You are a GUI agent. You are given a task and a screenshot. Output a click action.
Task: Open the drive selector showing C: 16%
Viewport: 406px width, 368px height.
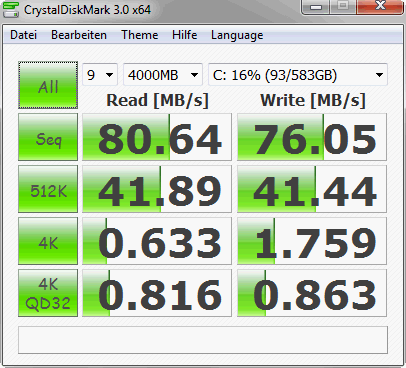click(298, 75)
